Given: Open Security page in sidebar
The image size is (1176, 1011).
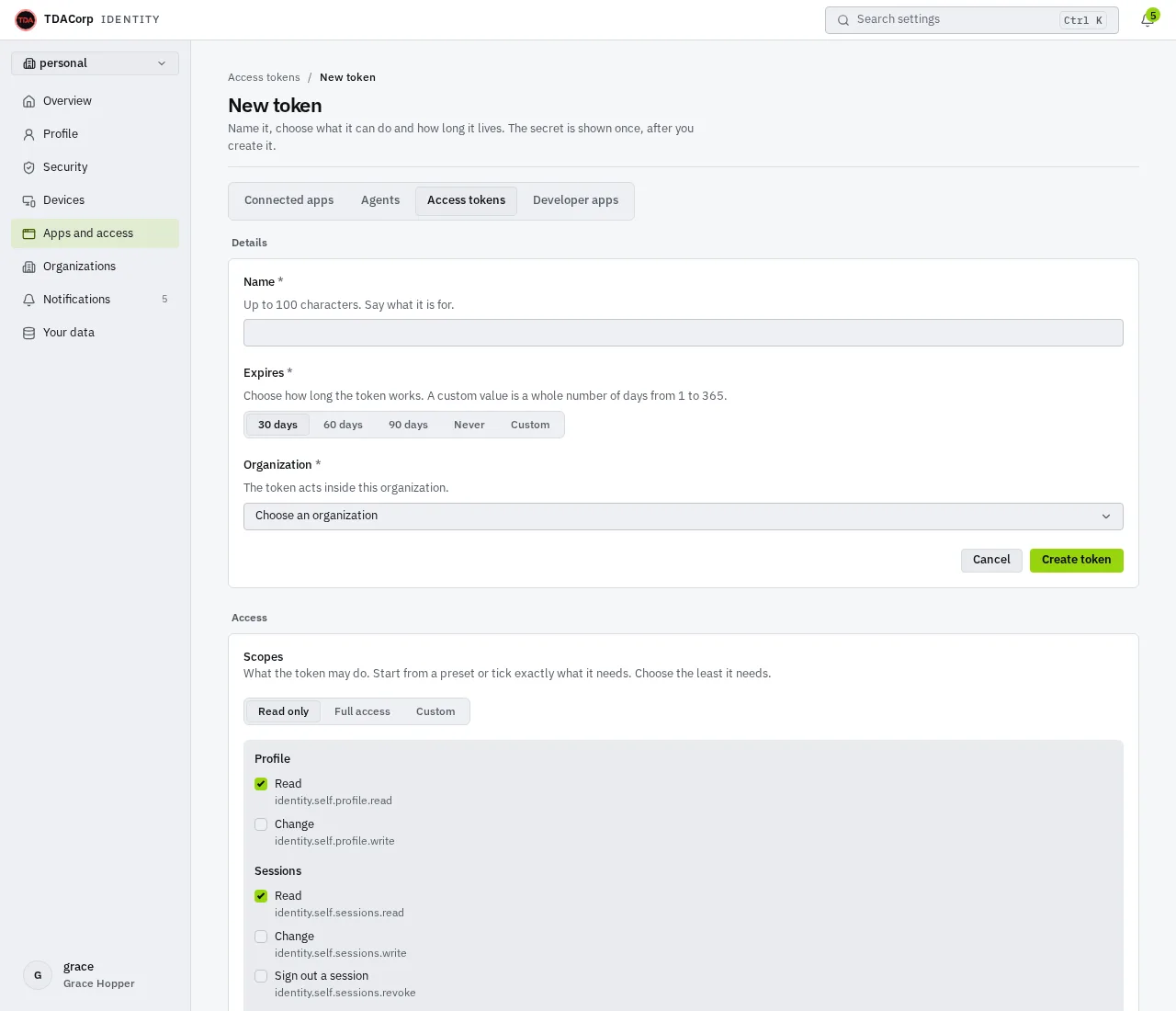Looking at the screenshot, I should 96,167.
